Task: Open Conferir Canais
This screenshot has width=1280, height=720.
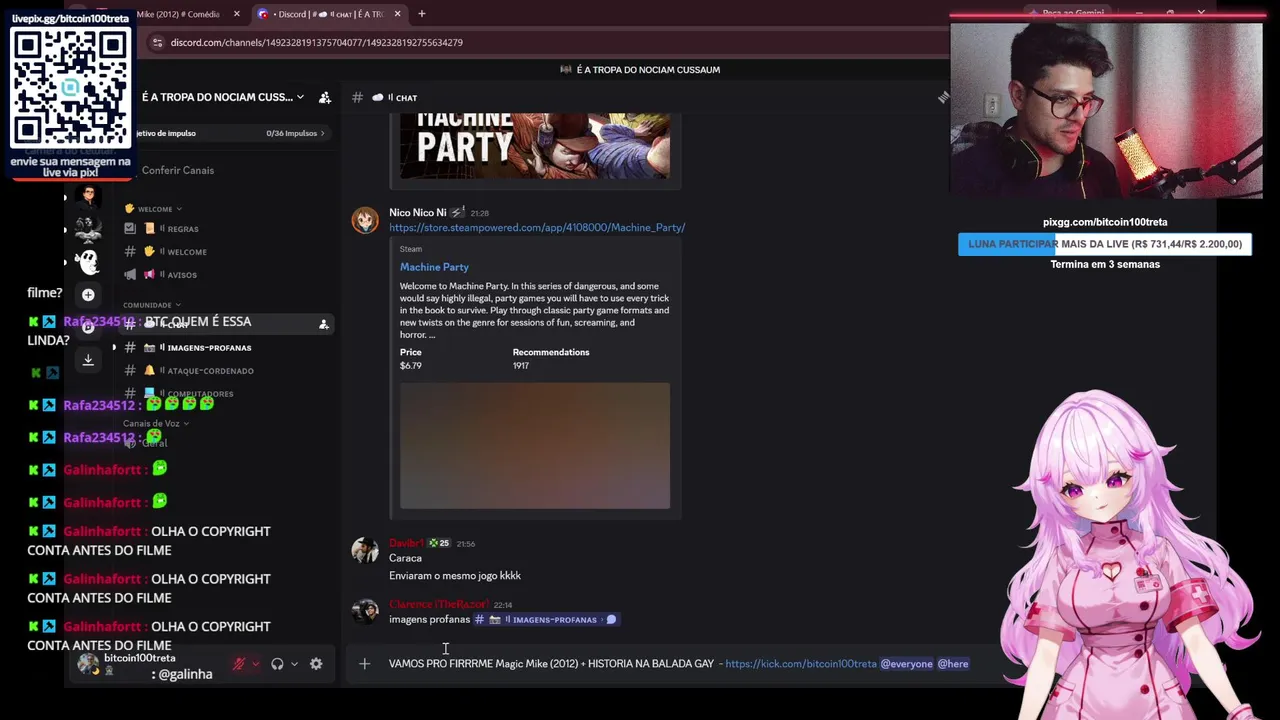Action: tap(178, 170)
